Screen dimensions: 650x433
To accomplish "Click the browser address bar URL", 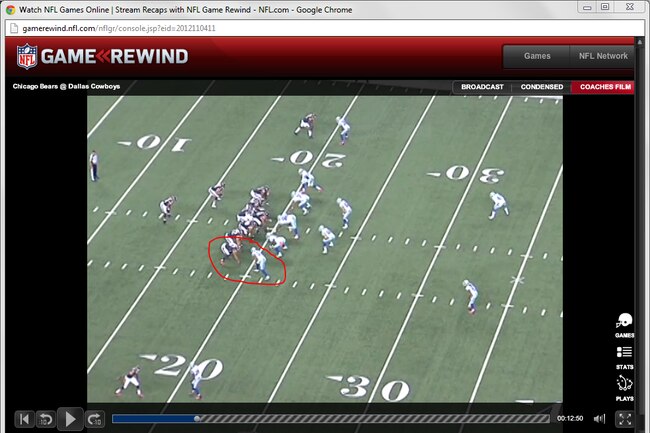I will (119, 29).
